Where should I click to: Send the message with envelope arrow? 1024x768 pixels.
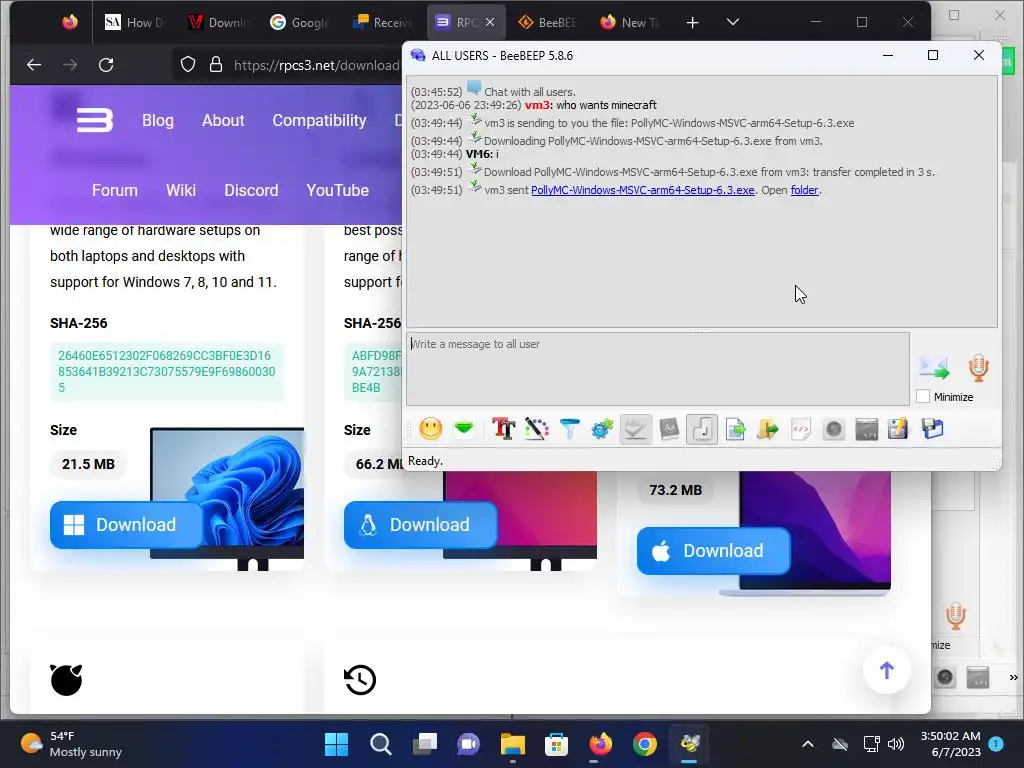[x=935, y=368]
